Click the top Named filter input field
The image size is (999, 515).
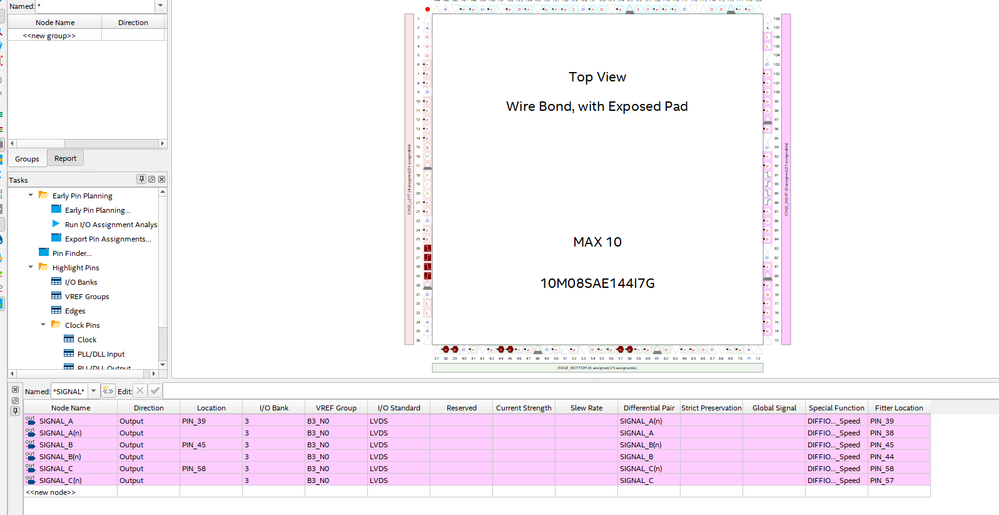tap(95, 5)
